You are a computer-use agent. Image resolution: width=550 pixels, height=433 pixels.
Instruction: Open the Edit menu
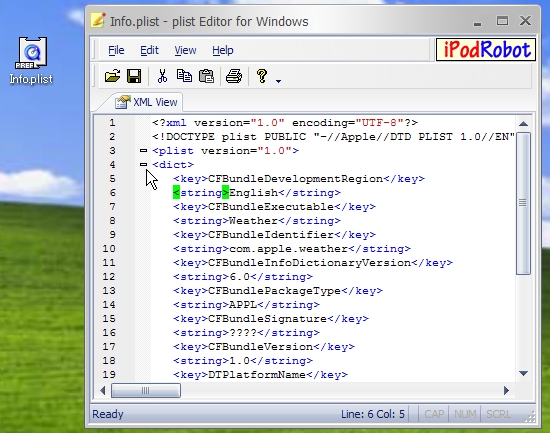tap(149, 50)
